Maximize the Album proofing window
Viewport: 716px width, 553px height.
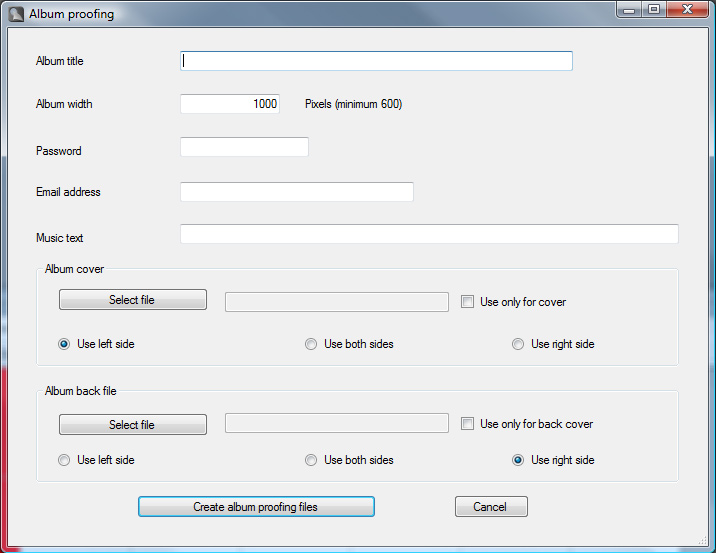click(654, 10)
